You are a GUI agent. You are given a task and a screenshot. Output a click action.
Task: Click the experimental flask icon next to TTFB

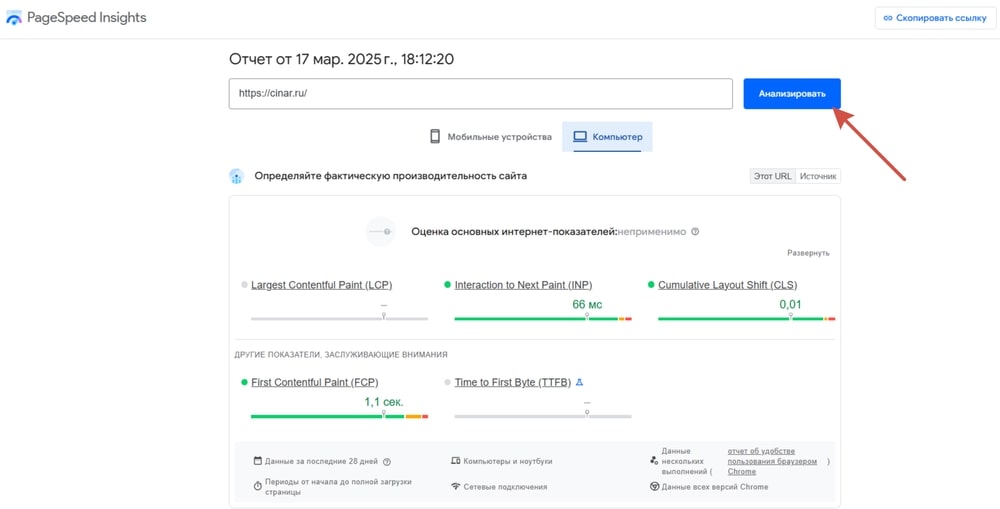579,383
